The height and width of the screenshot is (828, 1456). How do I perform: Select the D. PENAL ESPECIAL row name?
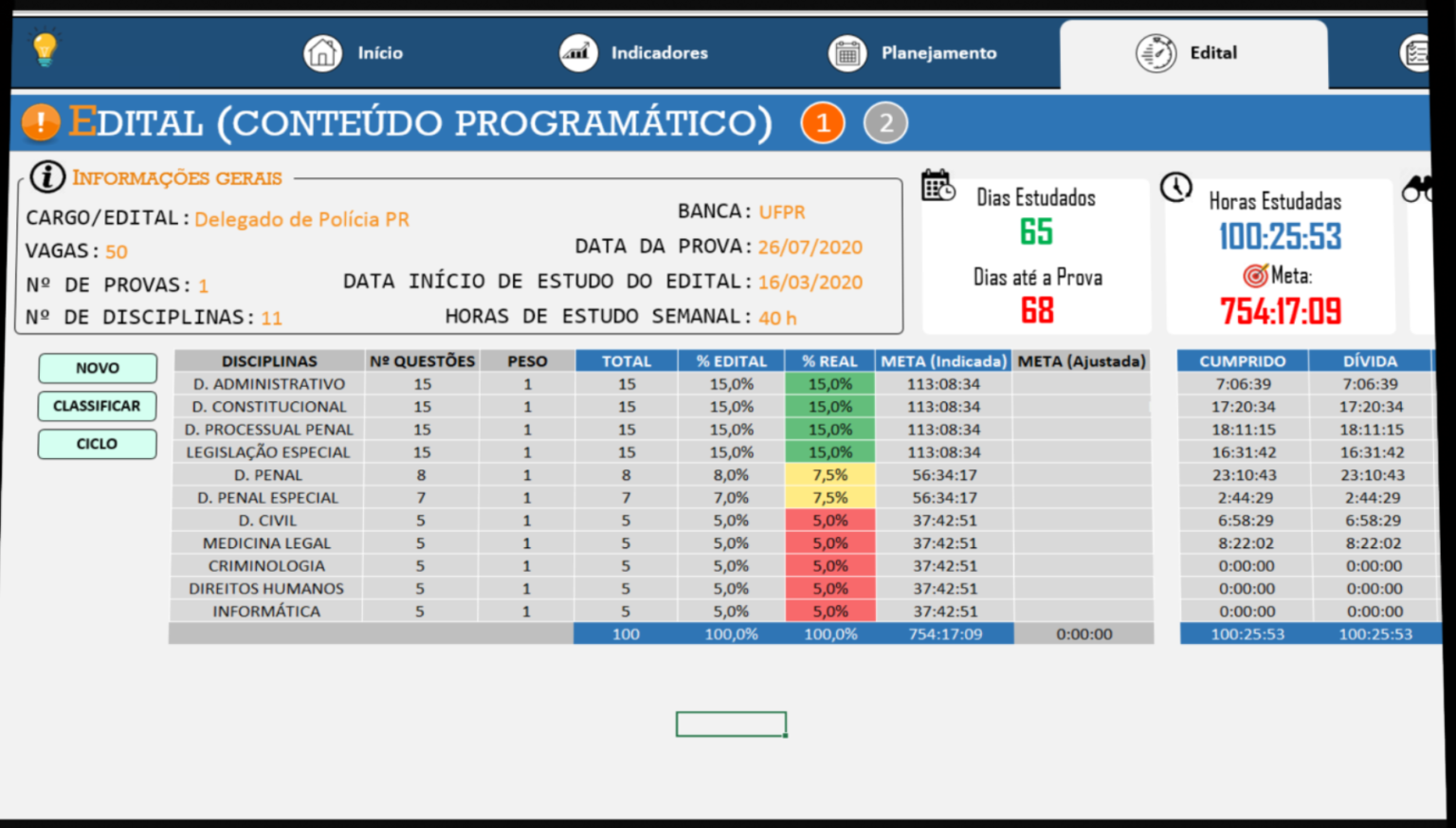click(268, 498)
